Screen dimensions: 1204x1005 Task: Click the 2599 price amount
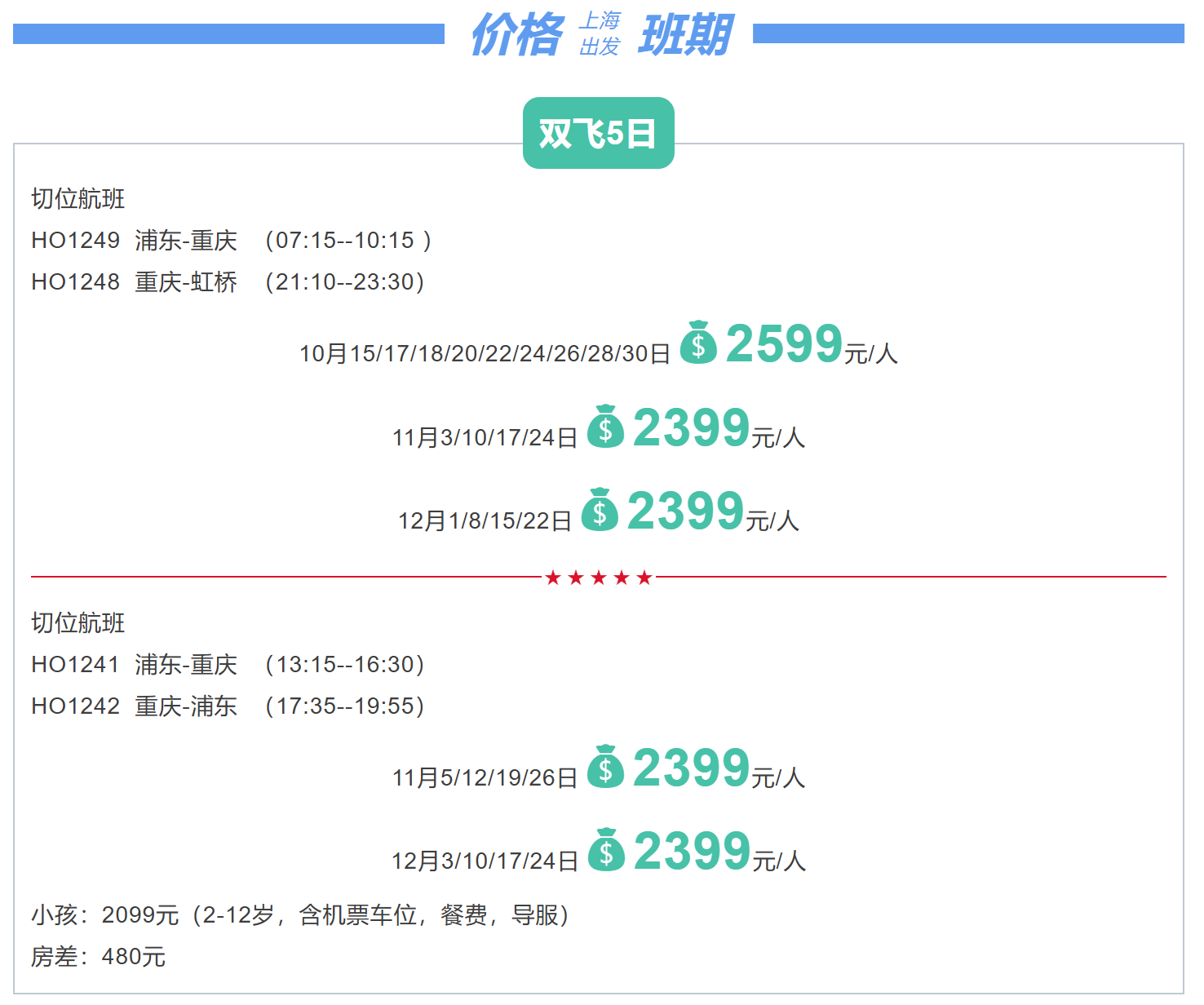click(784, 343)
